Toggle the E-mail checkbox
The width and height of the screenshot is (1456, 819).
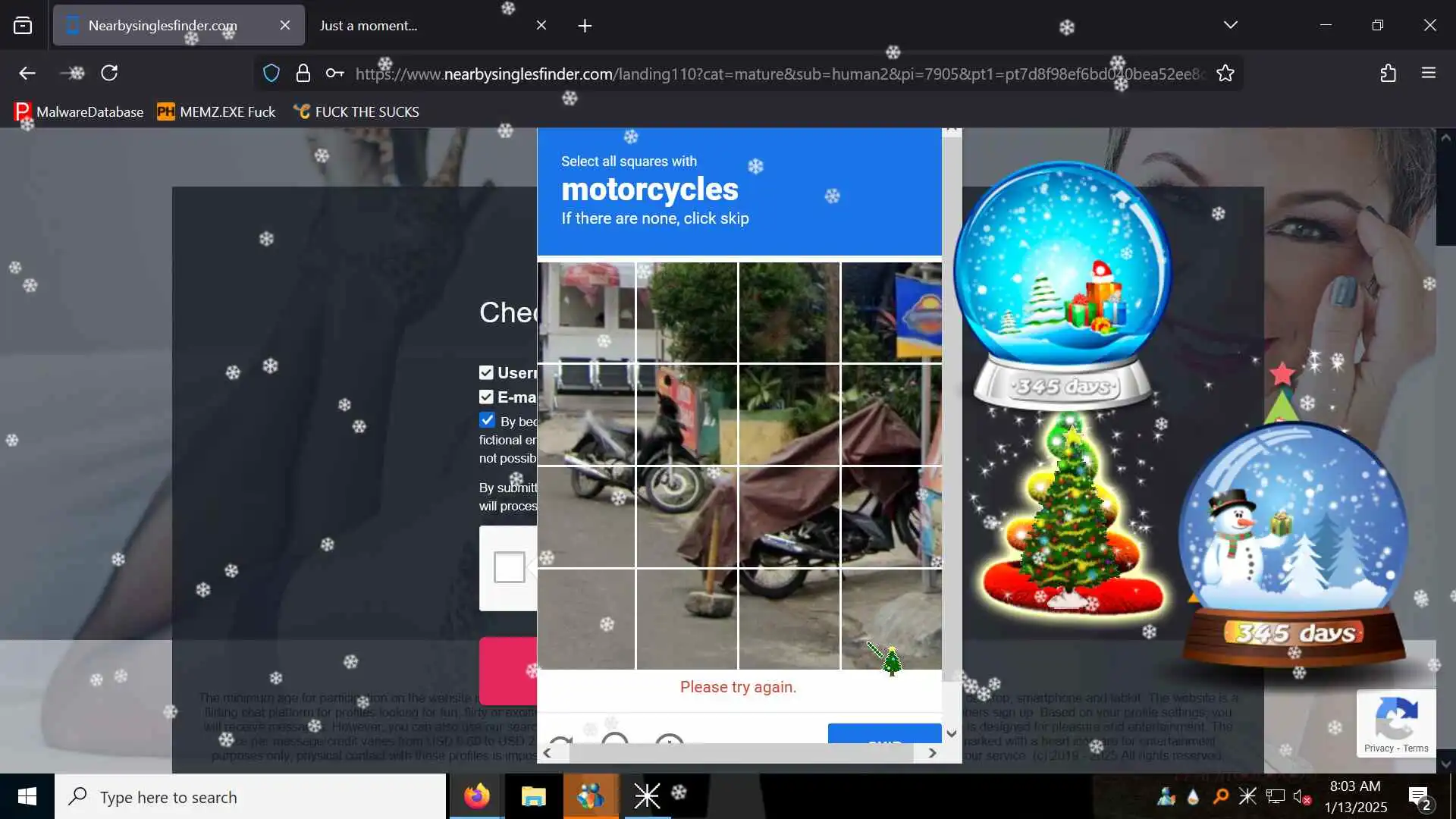click(486, 397)
